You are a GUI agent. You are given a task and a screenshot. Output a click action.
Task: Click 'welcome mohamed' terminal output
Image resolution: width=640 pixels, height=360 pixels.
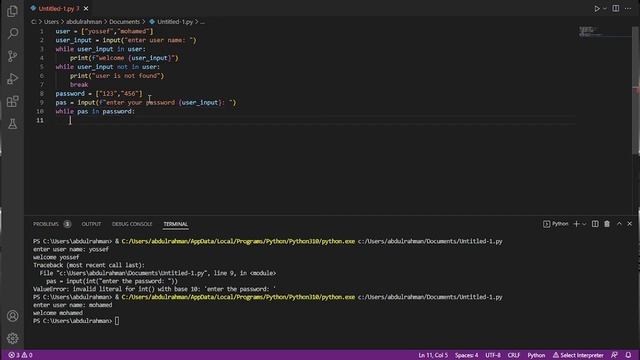[58, 313]
